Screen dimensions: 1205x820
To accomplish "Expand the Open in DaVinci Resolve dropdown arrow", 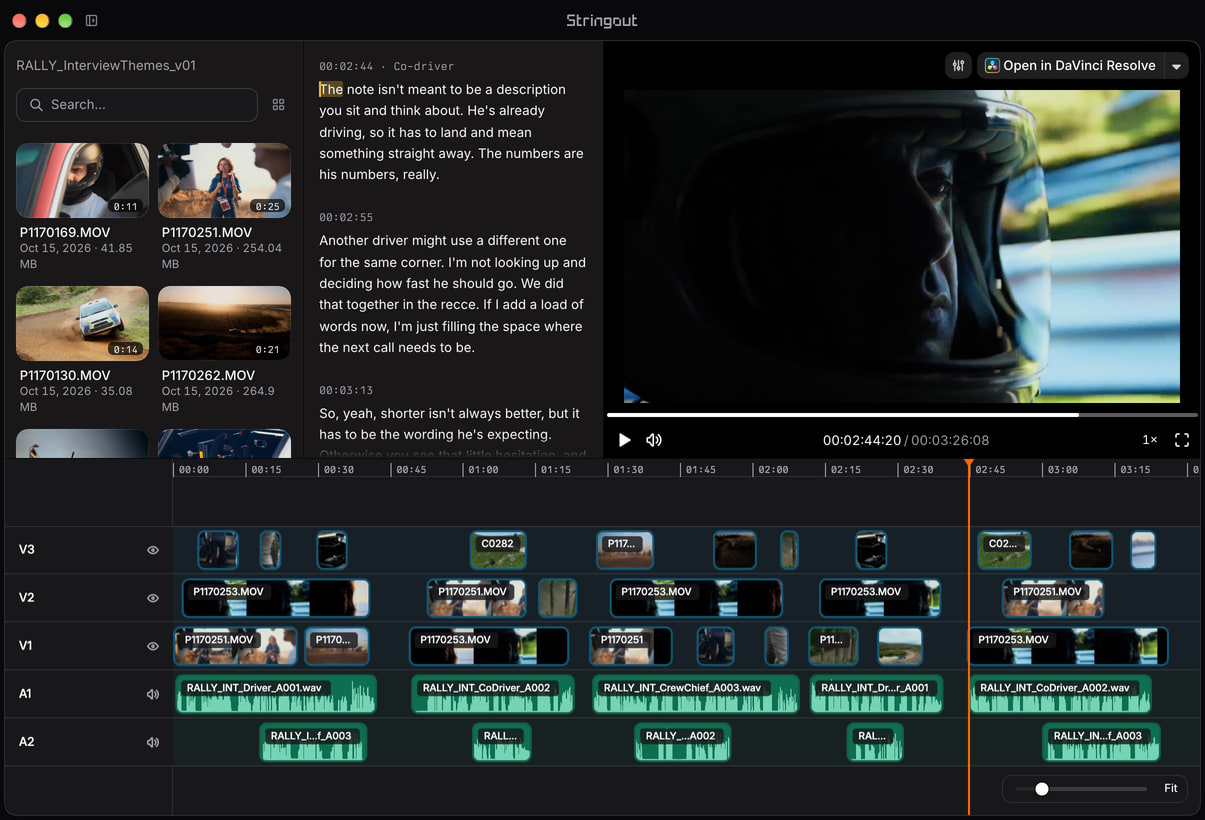I will tap(1177, 66).
